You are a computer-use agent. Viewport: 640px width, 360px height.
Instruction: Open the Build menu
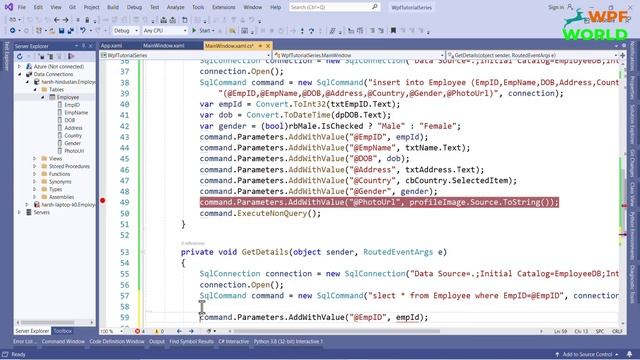(x=113, y=7)
